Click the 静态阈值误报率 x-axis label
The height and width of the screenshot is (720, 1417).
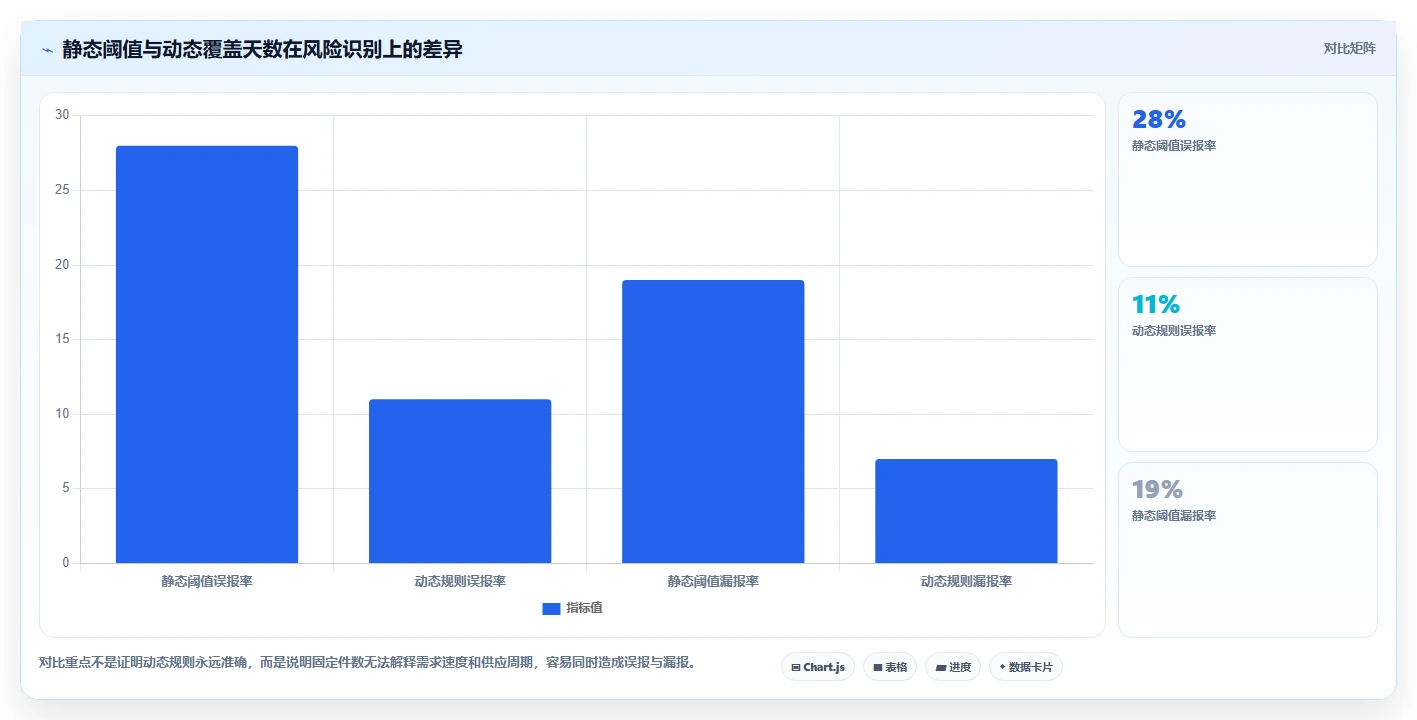[207, 581]
